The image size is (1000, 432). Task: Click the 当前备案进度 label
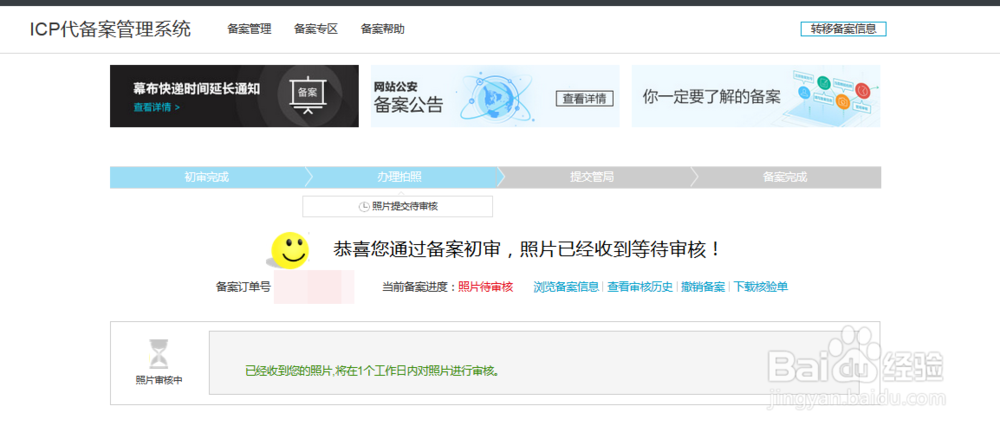[x=419, y=287]
